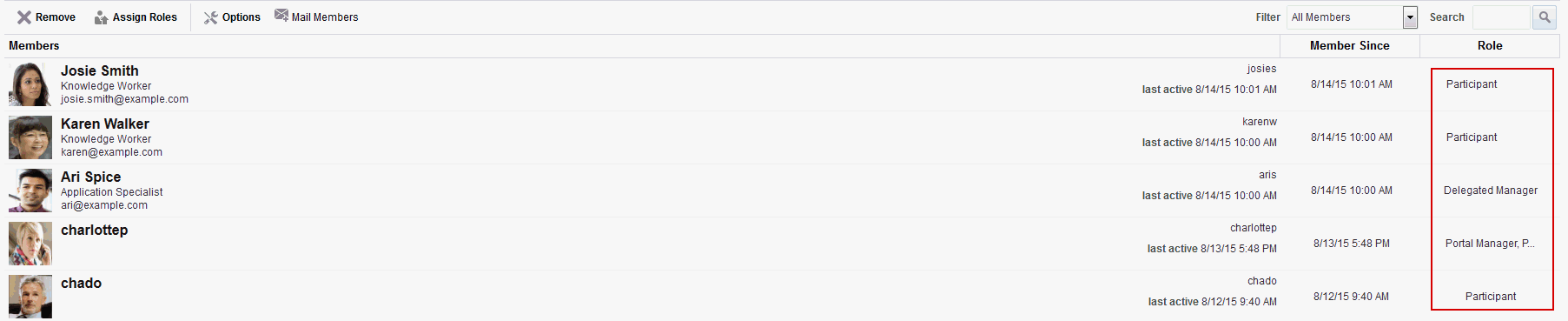Click the Portal Manager role for charlottep
1568x321 pixels.
tap(1490, 244)
